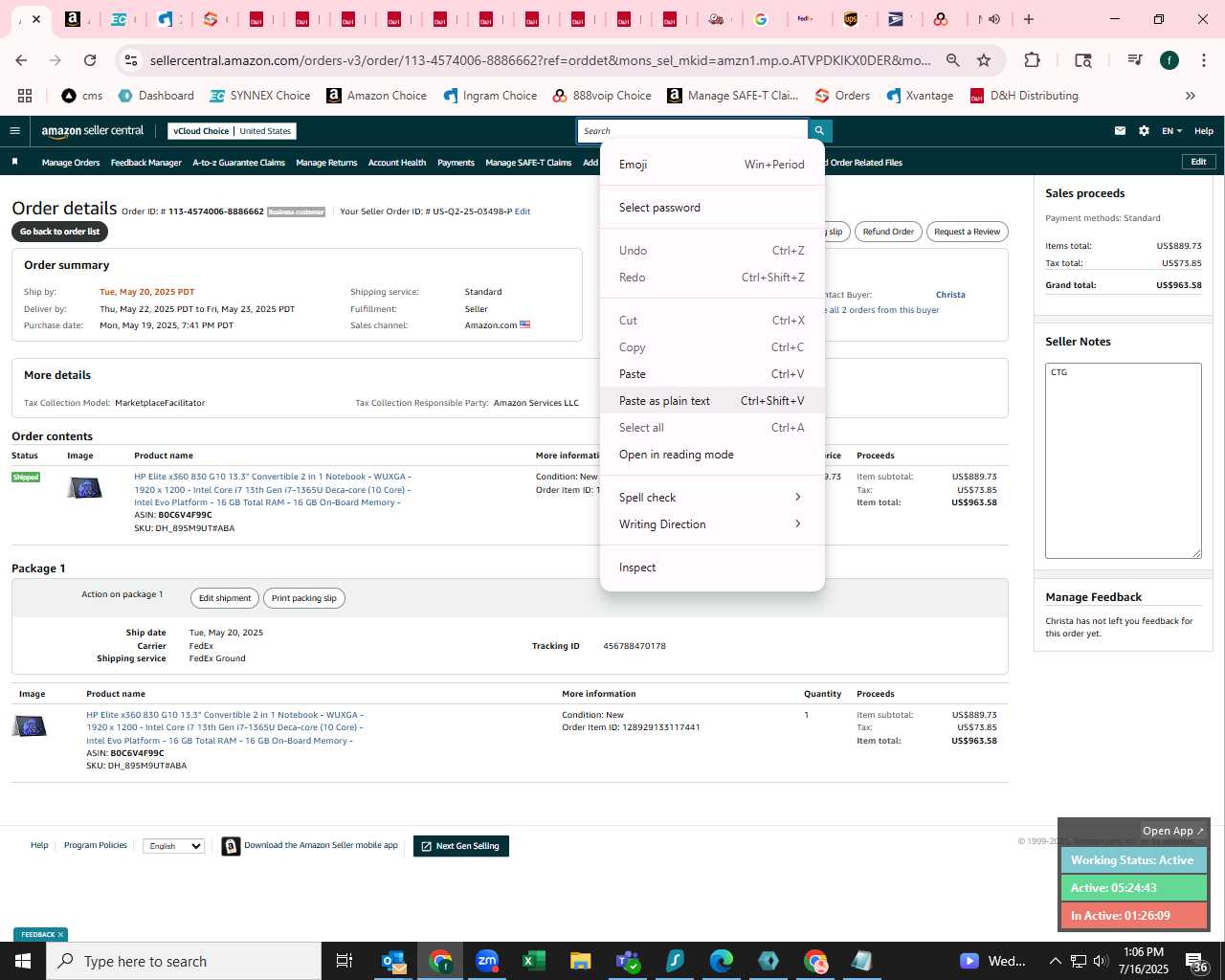Open Chrome extensions puzzle icon
This screenshot has height=980, width=1225.
coord(1032,60)
